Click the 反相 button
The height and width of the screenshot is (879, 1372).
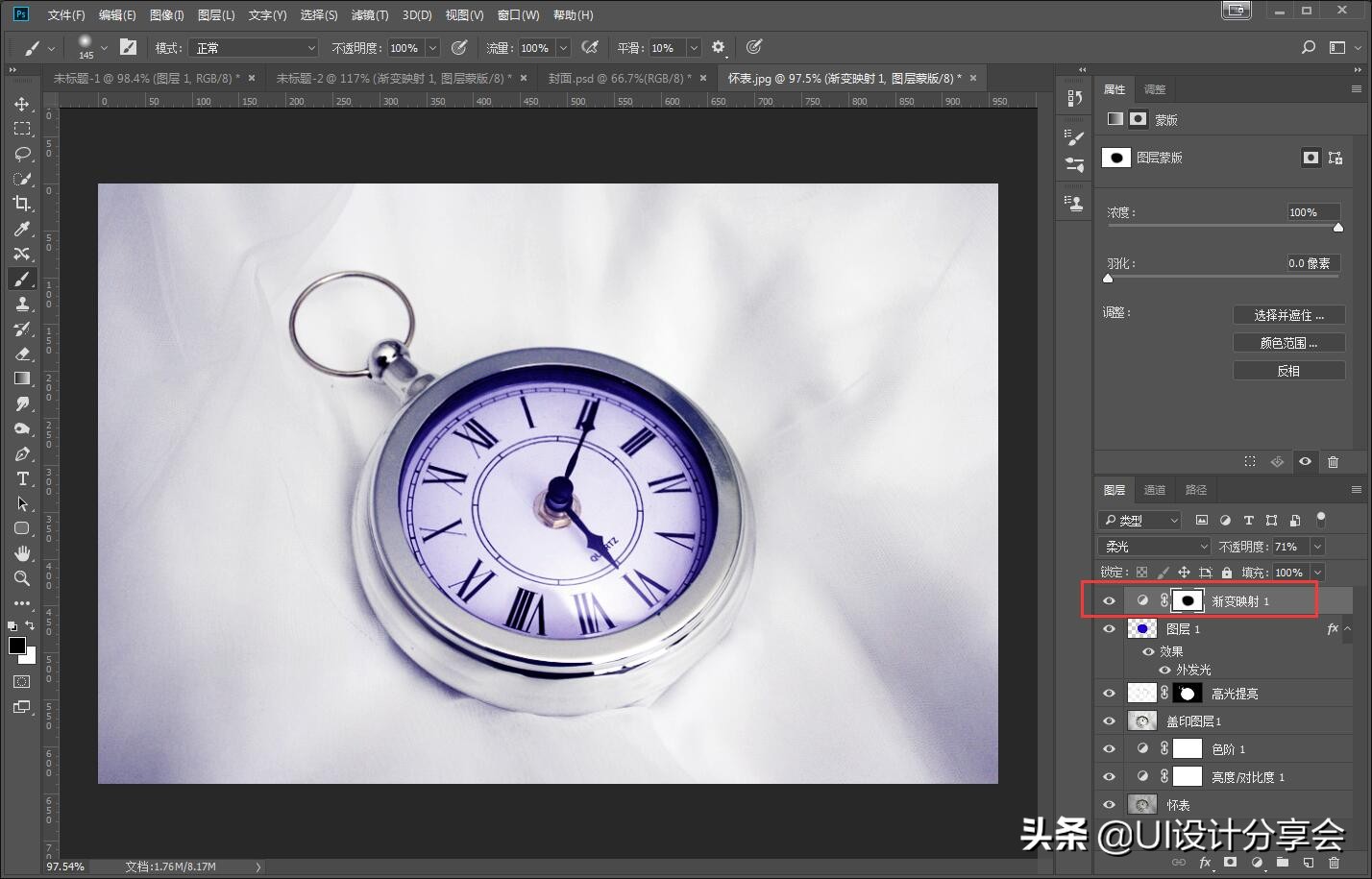pos(1288,370)
